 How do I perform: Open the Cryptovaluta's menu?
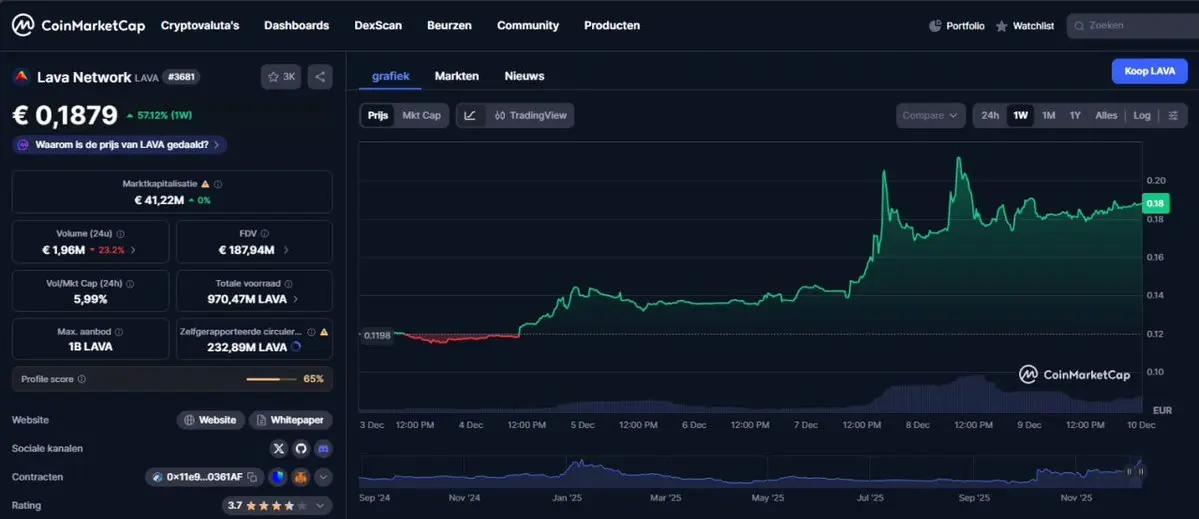(x=200, y=25)
